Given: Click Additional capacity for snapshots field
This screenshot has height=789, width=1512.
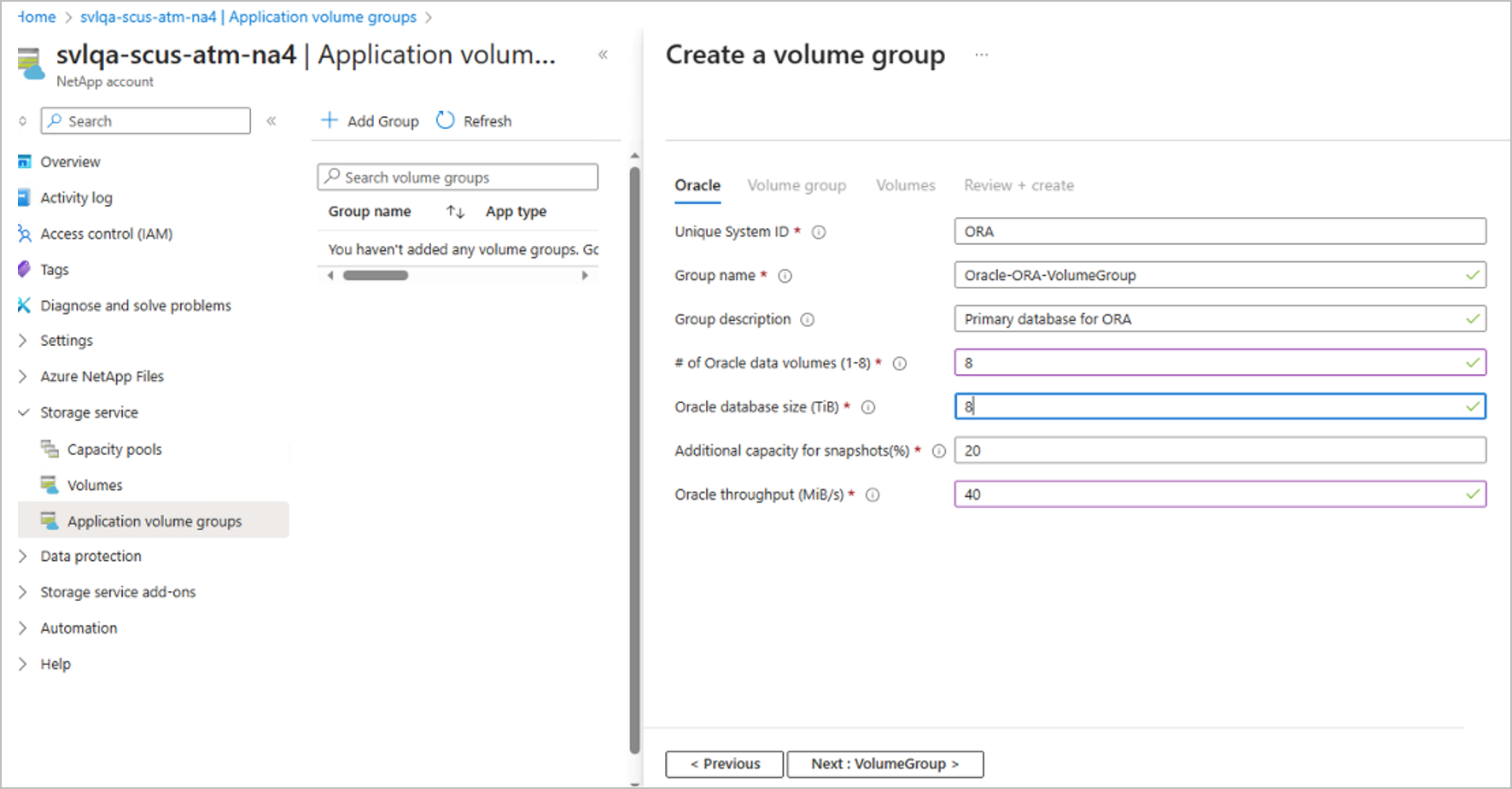Looking at the screenshot, I should 1220,450.
